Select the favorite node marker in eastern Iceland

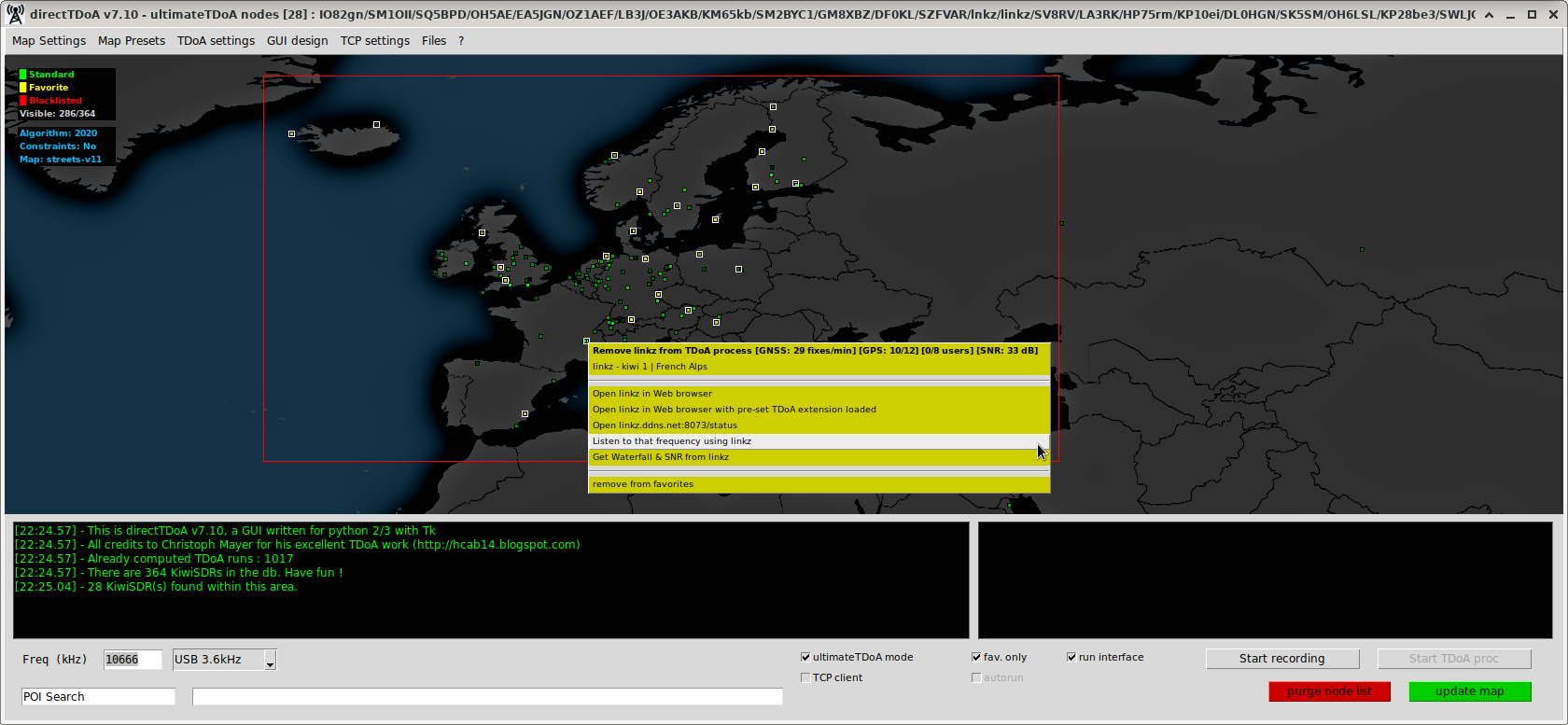377,125
